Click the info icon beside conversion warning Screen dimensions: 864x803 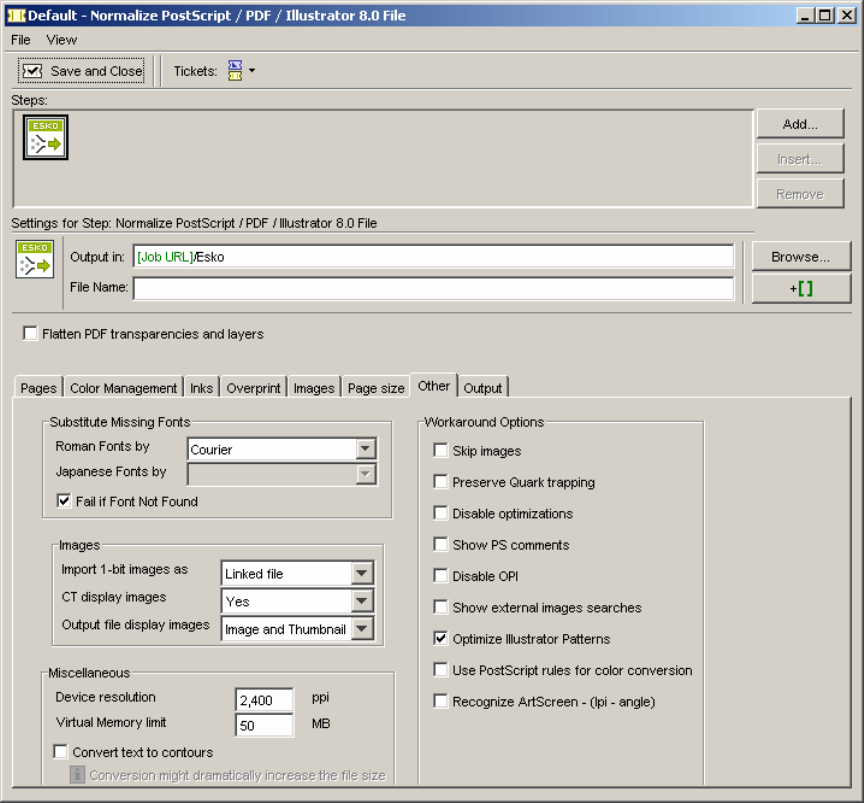77,774
